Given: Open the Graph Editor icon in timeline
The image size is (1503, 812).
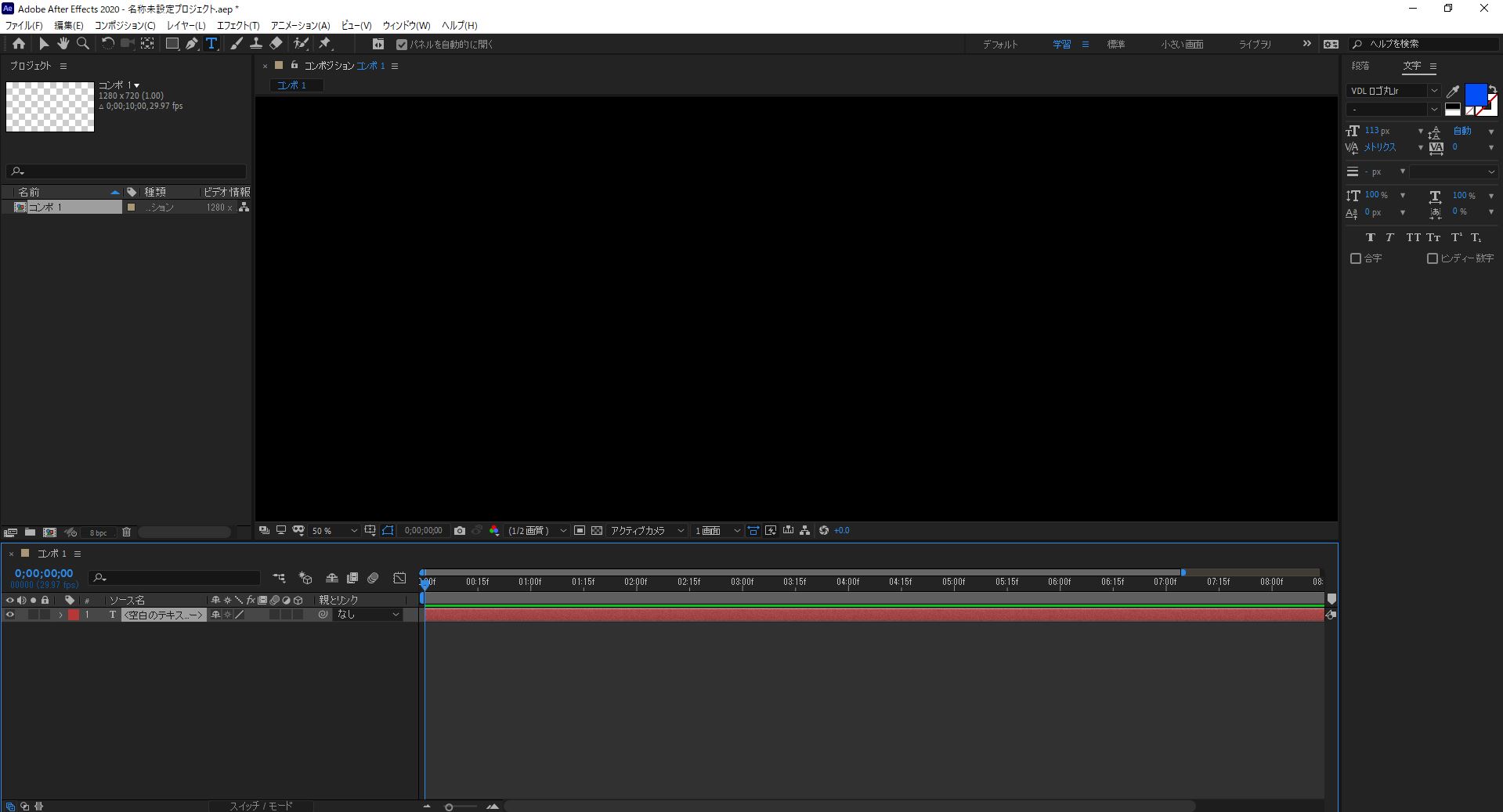Looking at the screenshot, I should [399, 578].
